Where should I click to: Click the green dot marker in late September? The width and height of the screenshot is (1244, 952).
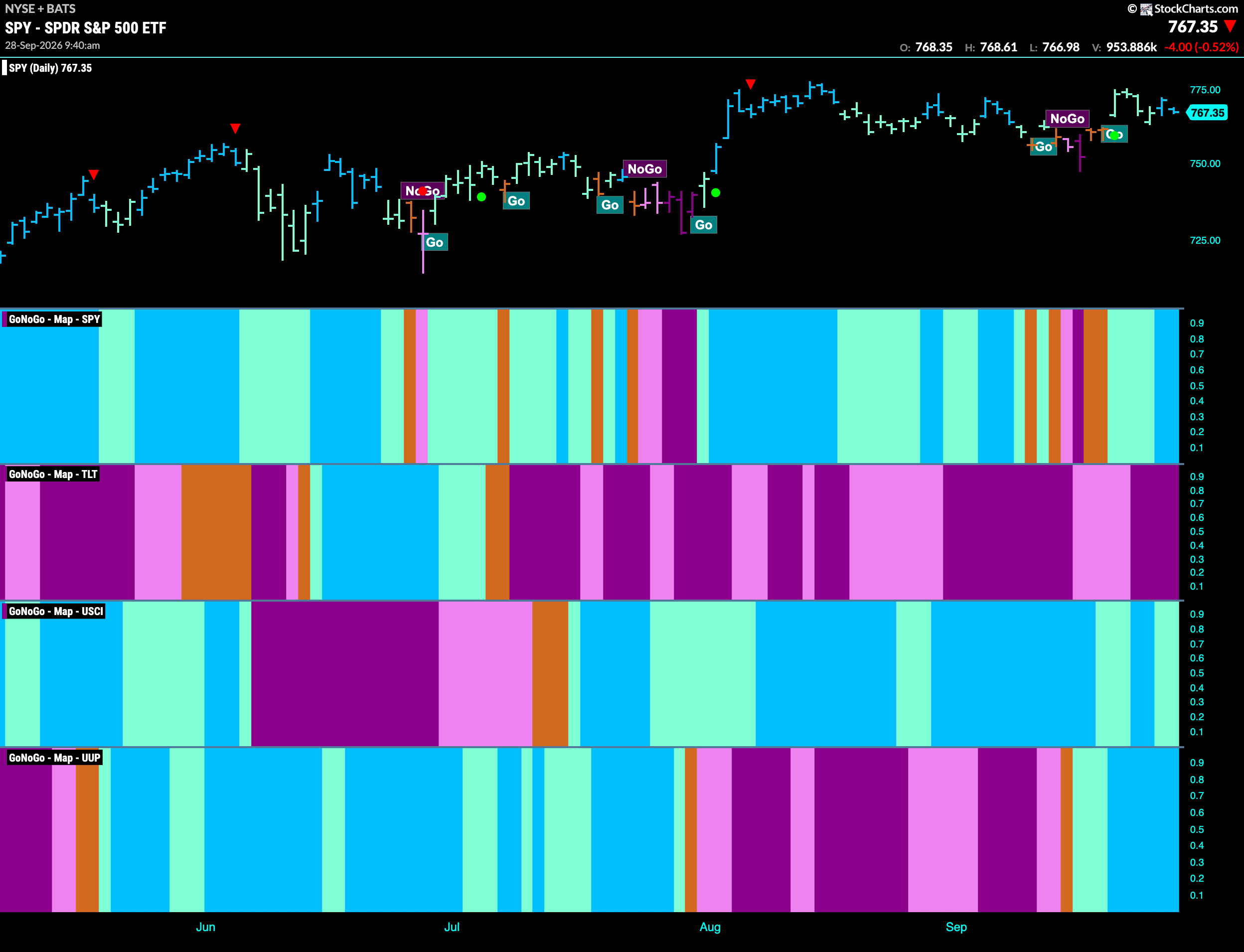click(1115, 135)
